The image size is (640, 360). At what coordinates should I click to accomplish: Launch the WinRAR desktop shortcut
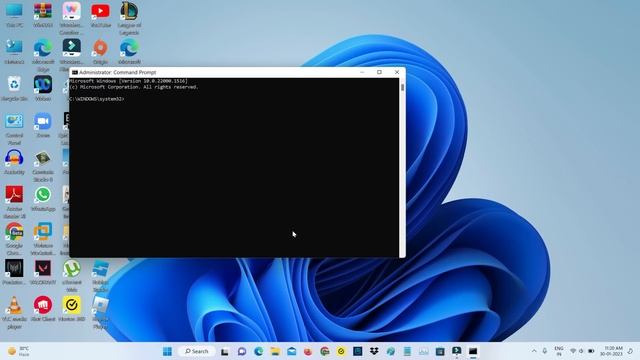pyautogui.click(x=43, y=15)
